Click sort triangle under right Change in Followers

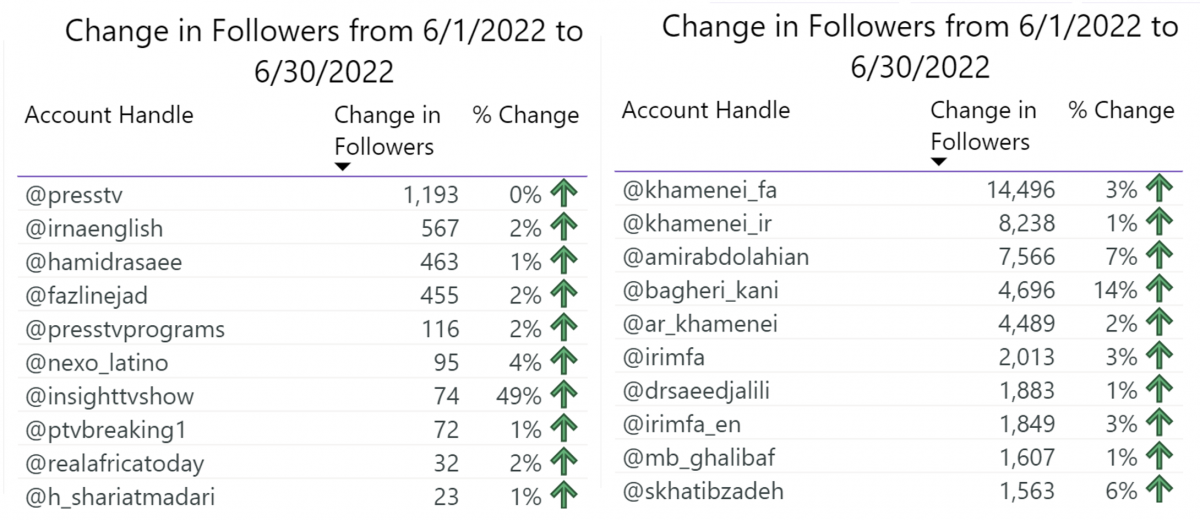tap(938, 162)
